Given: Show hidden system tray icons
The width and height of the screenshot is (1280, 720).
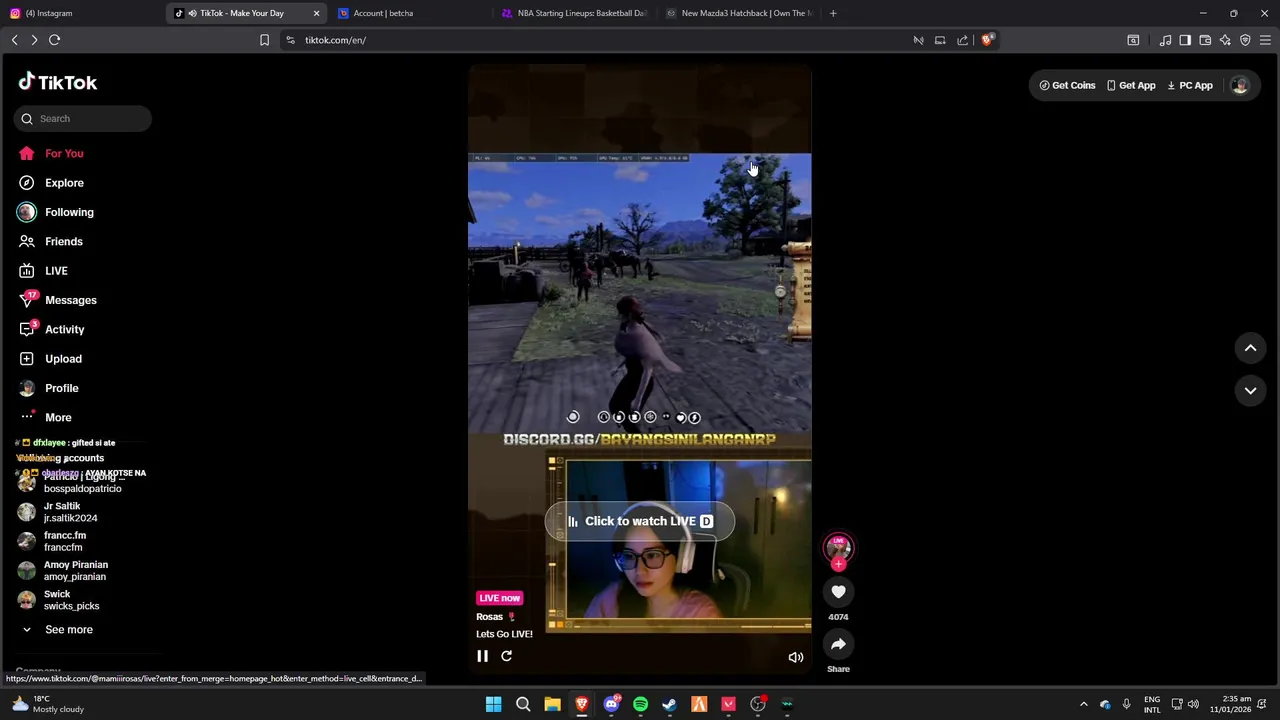Looking at the screenshot, I should point(1083,704).
